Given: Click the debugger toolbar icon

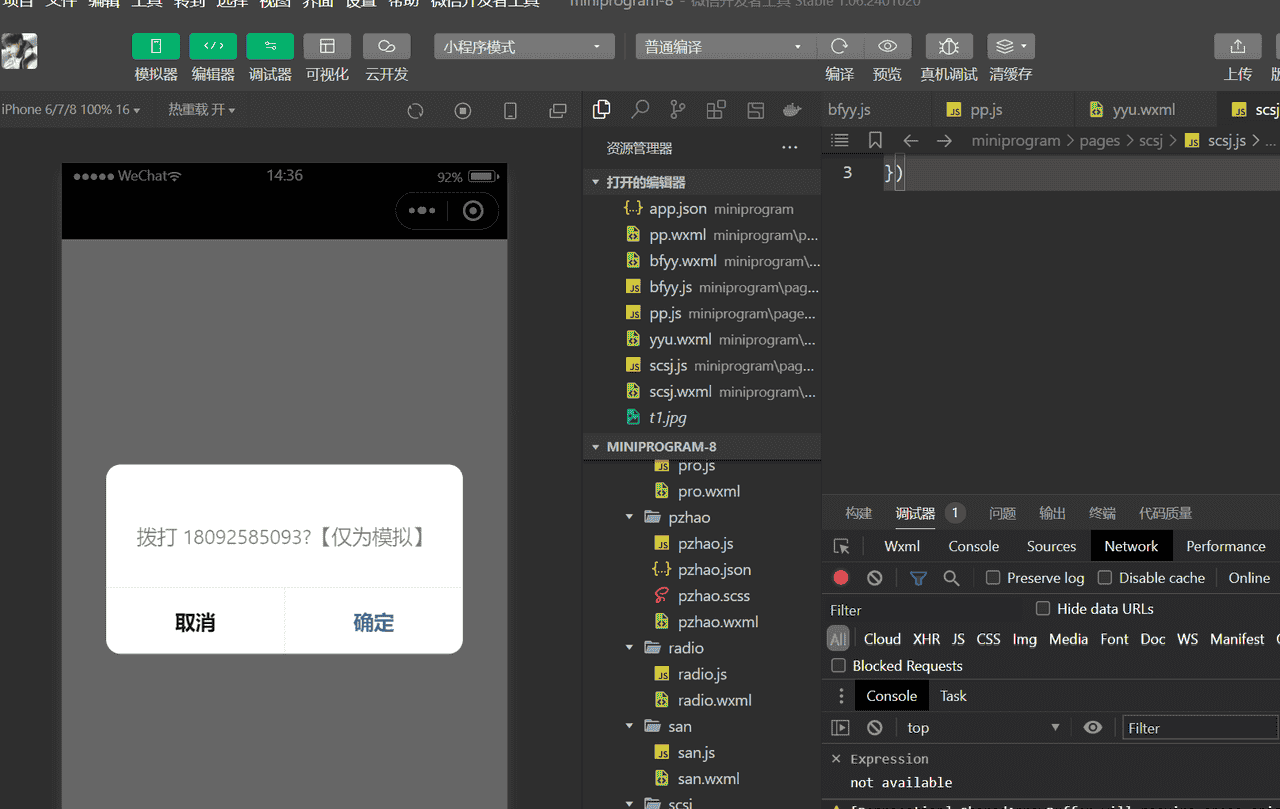Looking at the screenshot, I should point(270,47).
